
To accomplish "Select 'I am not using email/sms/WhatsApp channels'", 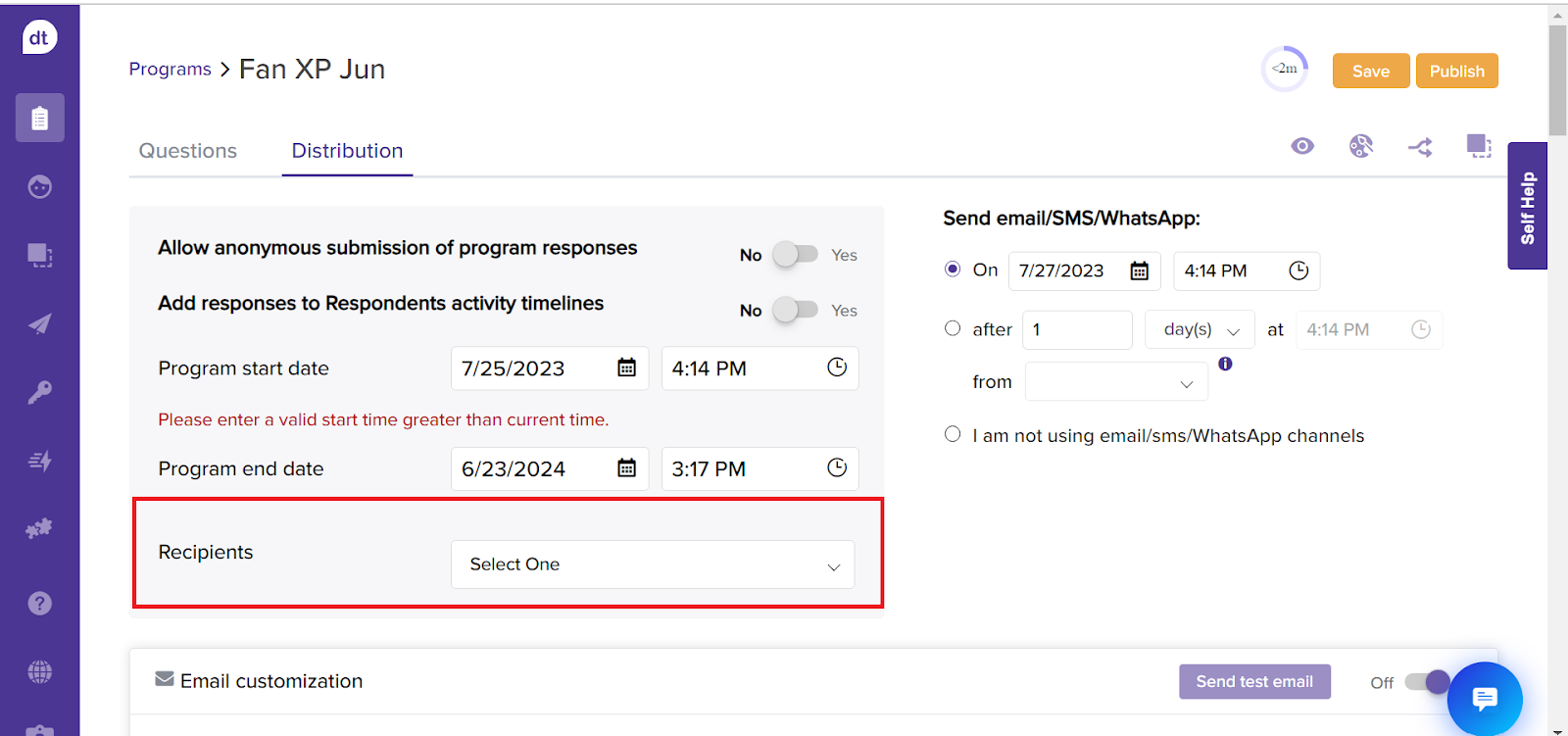I will 953,434.
